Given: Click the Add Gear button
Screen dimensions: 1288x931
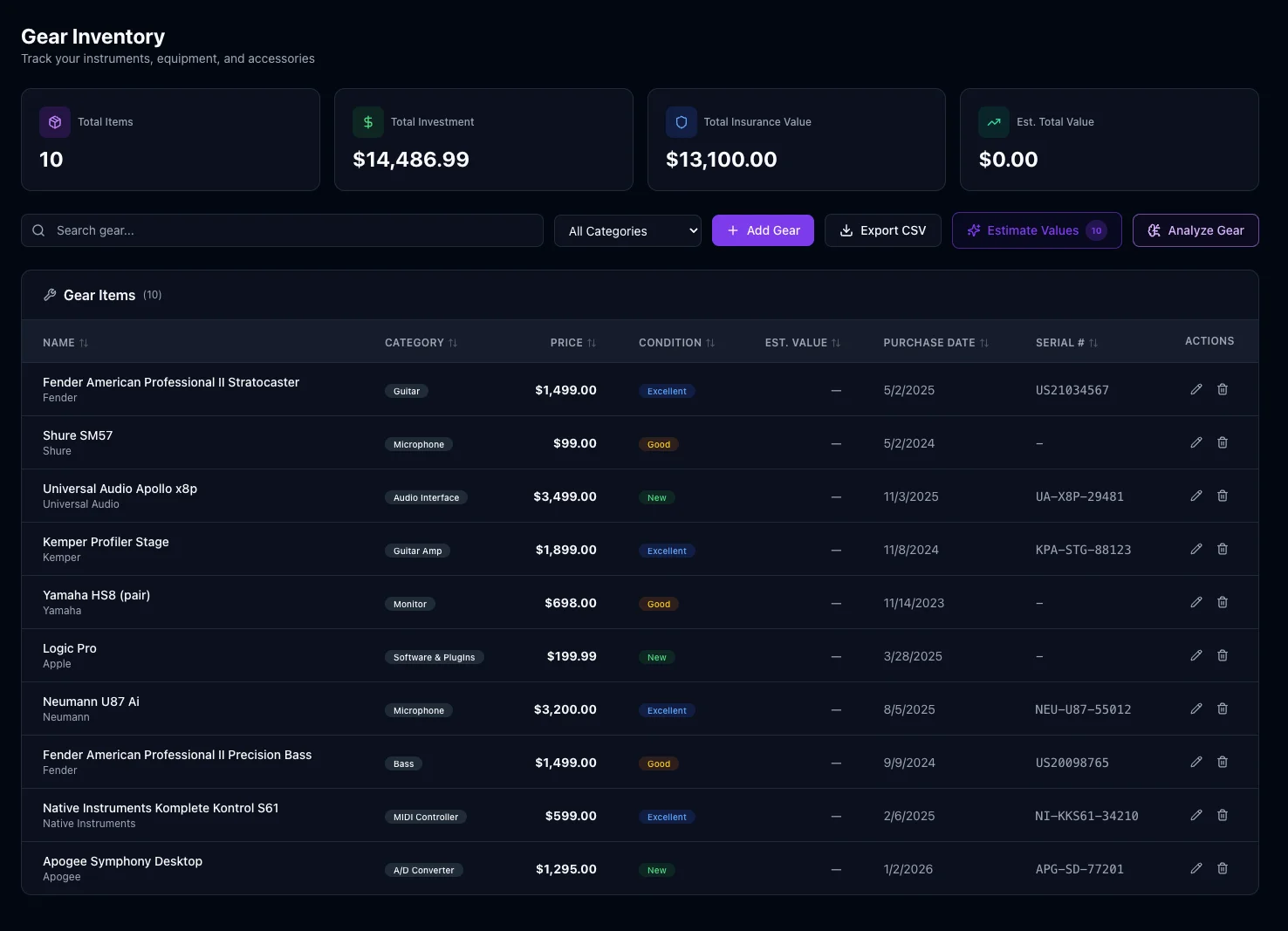Looking at the screenshot, I should pos(763,230).
